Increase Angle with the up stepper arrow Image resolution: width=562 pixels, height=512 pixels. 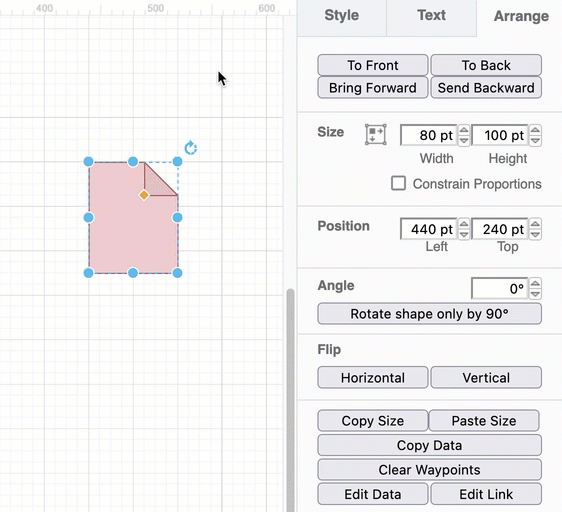[535, 284]
